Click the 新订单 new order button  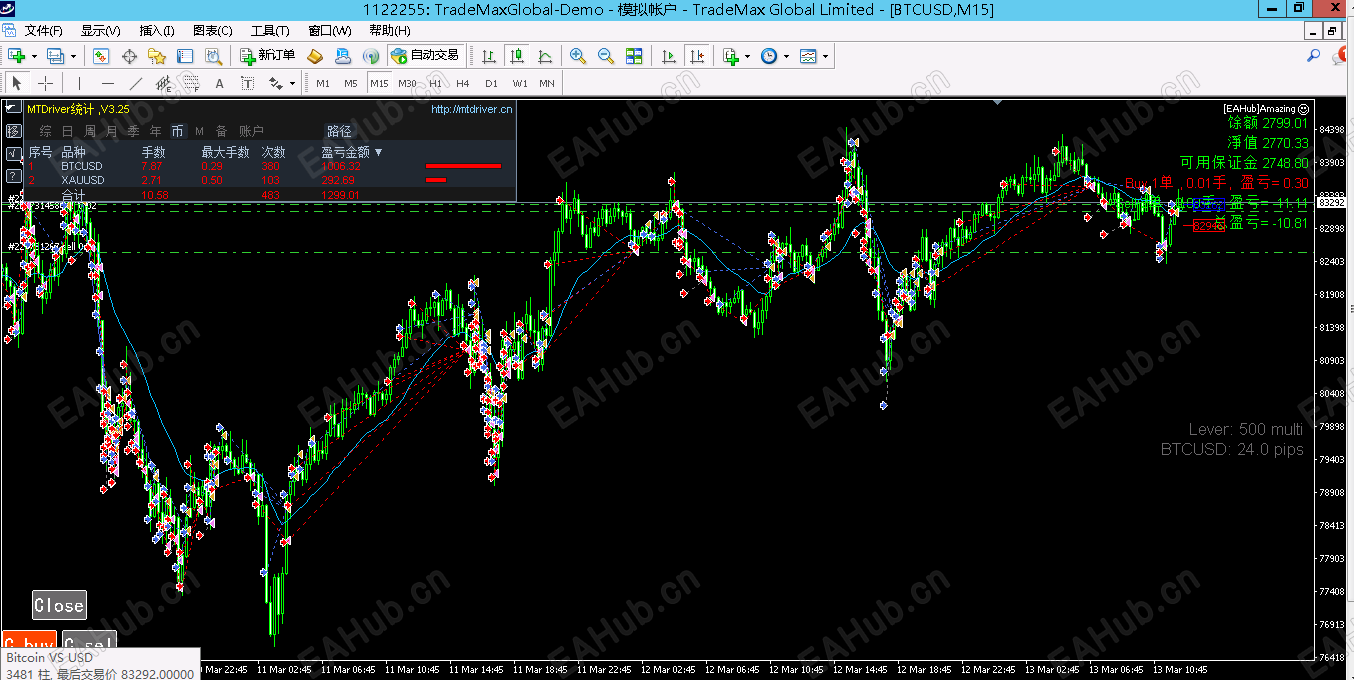(x=268, y=56)
